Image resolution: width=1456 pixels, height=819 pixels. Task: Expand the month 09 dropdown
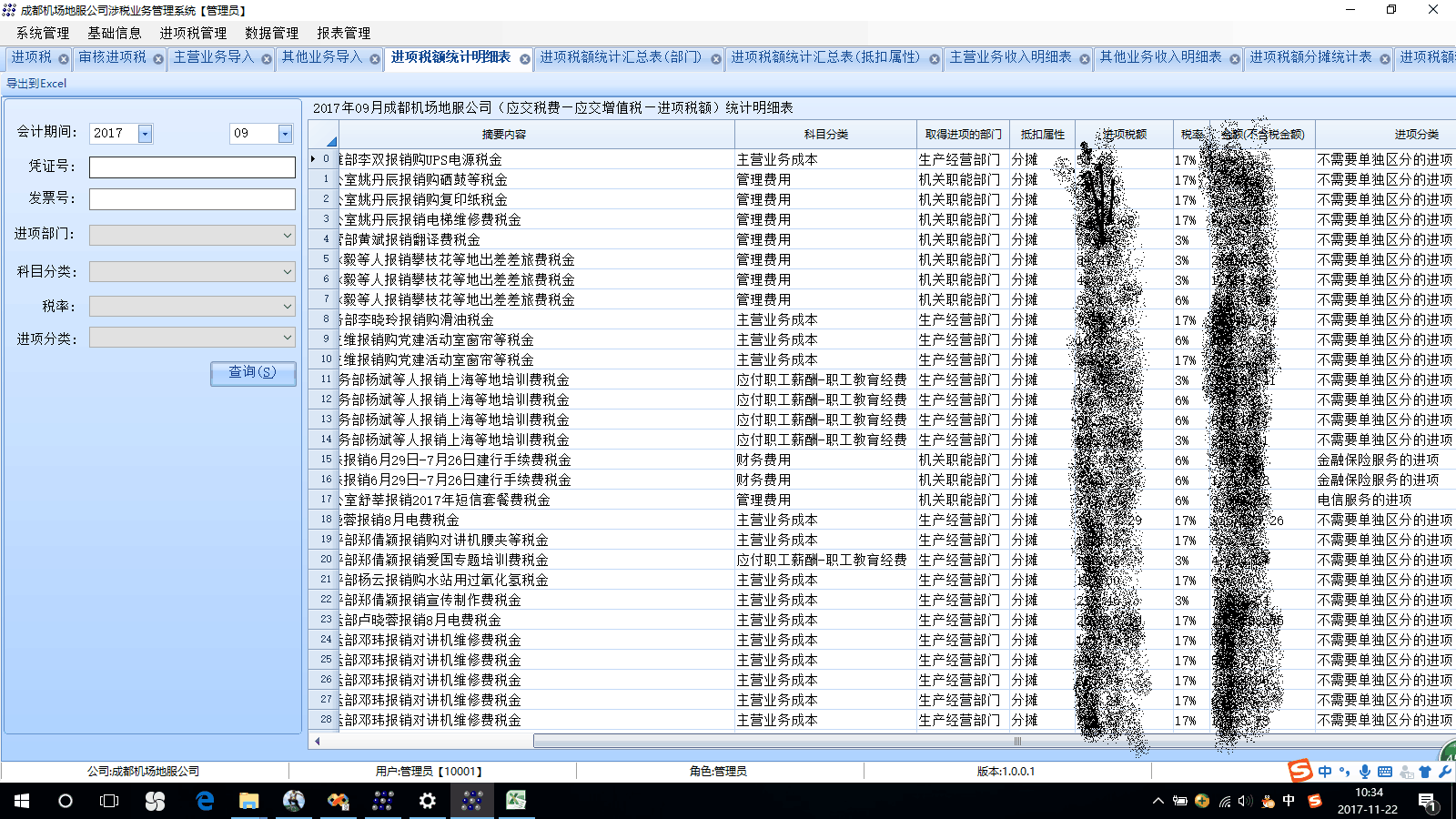(x=285, y=134)
